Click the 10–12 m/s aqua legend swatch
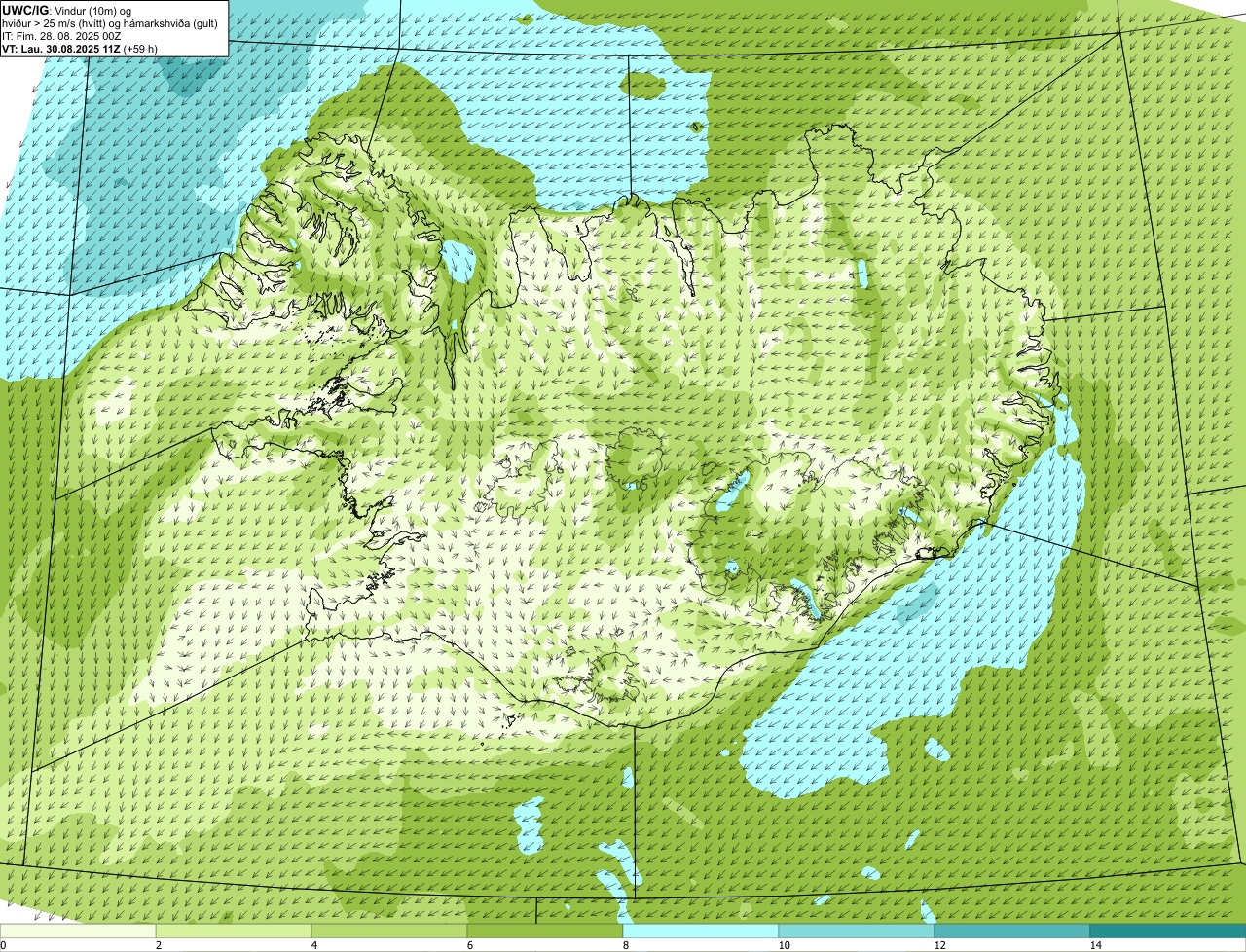 point(857,931)
